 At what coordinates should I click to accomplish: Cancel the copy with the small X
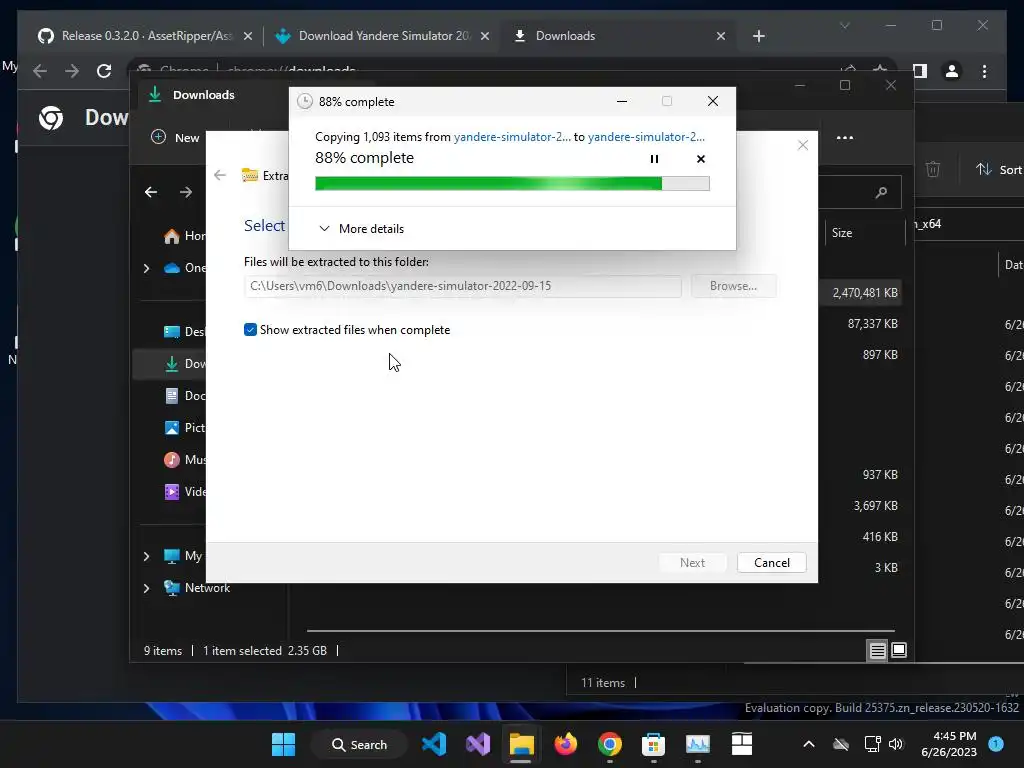point(701,159)
